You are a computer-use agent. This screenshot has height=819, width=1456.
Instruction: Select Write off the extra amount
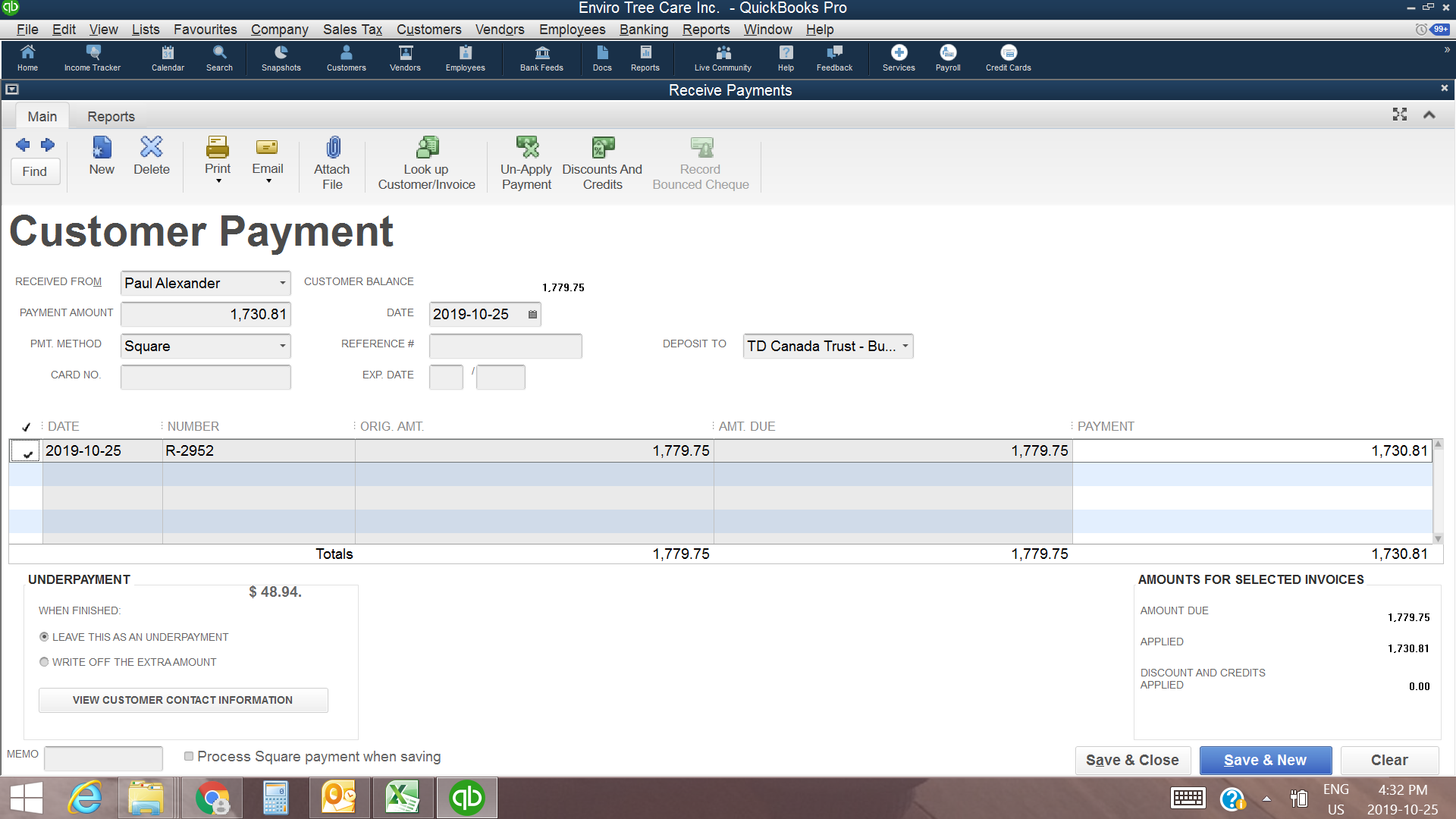click(x=44, y=662)
